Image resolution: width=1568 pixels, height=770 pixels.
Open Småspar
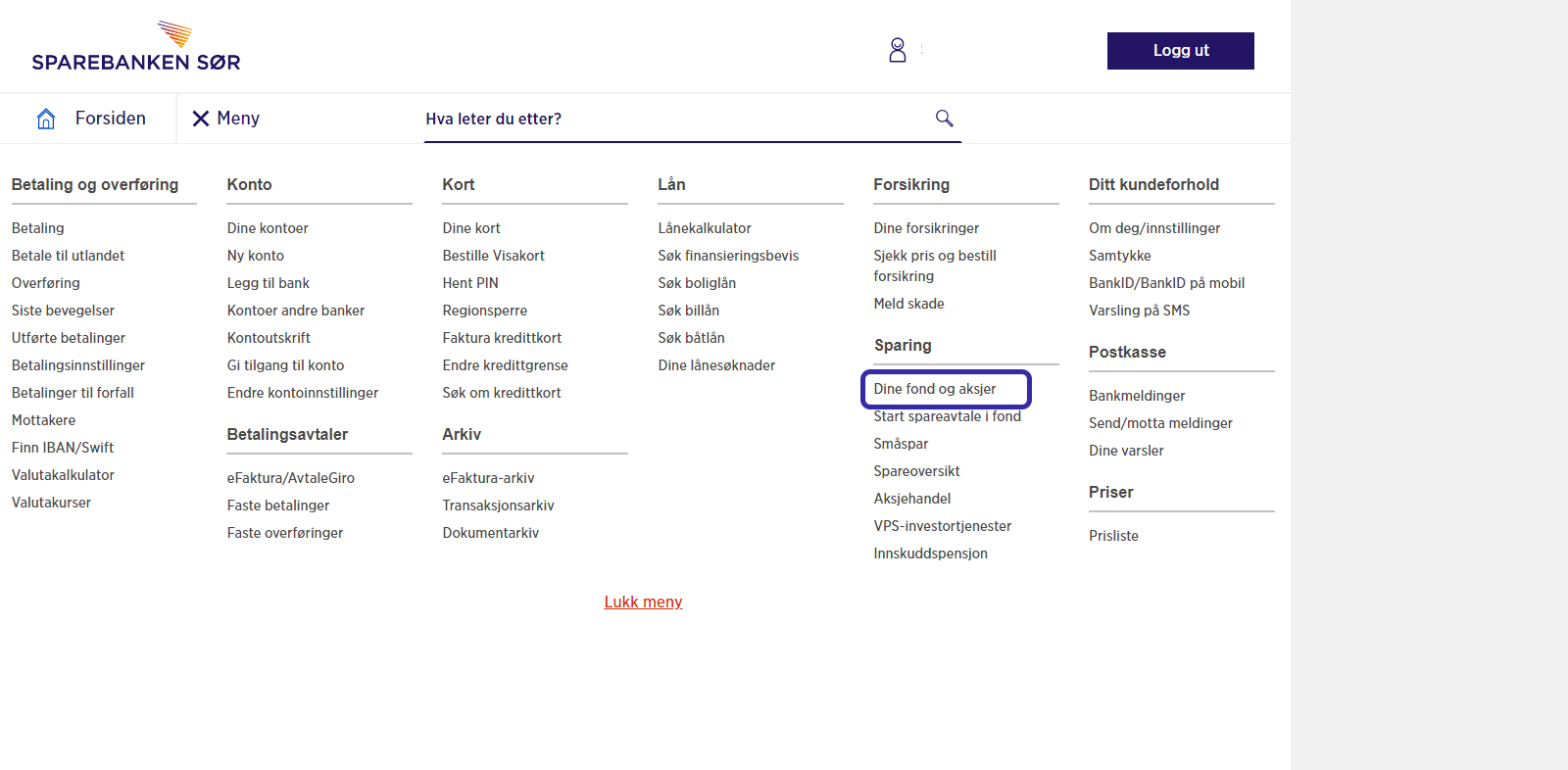(x=902, y=444)
